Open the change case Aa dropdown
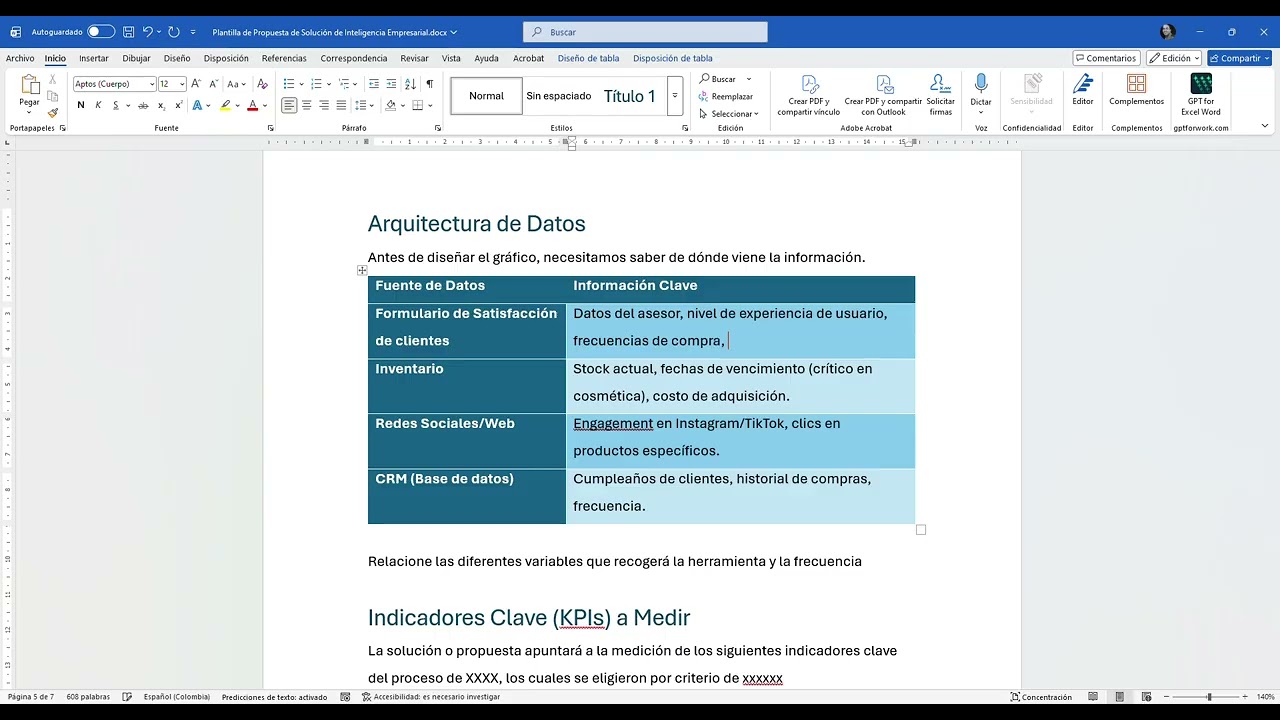The width and height of the screenshot is (1280, 720). coord(236,84)
